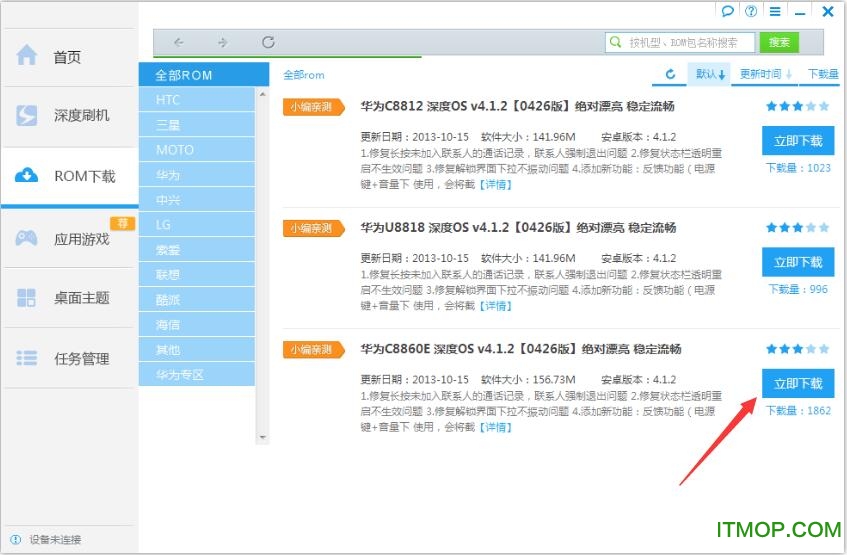Download the 华为C8860E ROM now

tap(798, 384)
